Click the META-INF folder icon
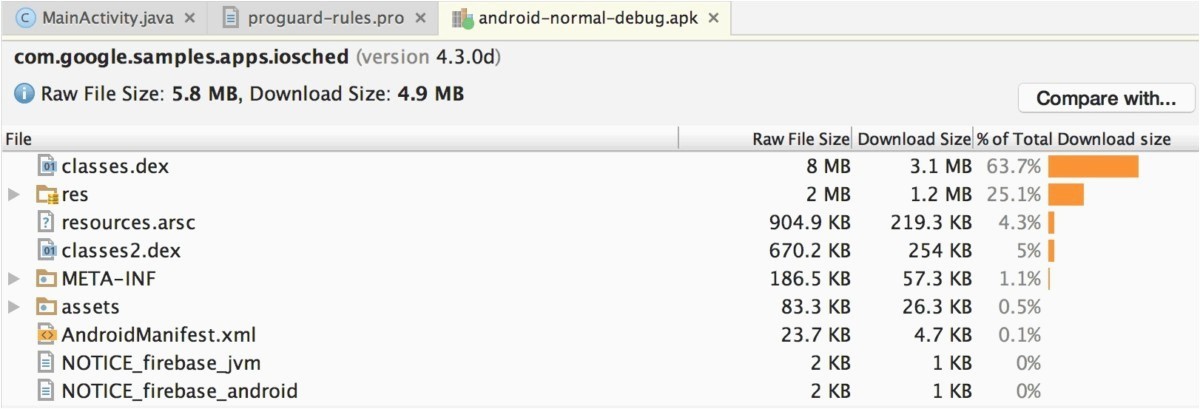This screenshot has width=1200, height=409. point(48,279)
